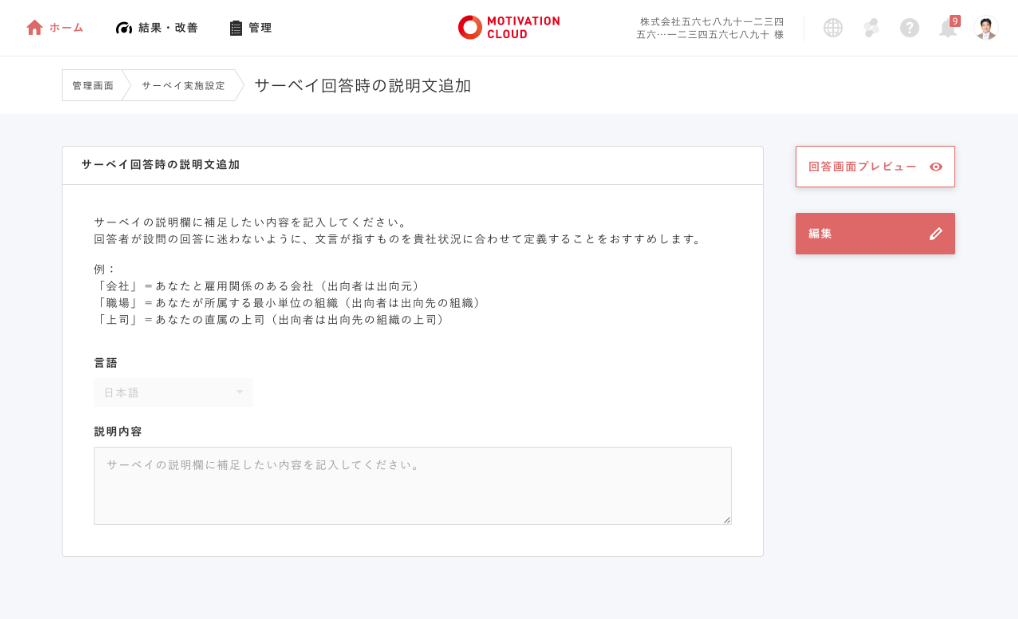
Task: Click the 回答画面プレビュー button
Action: coord(862,167)
